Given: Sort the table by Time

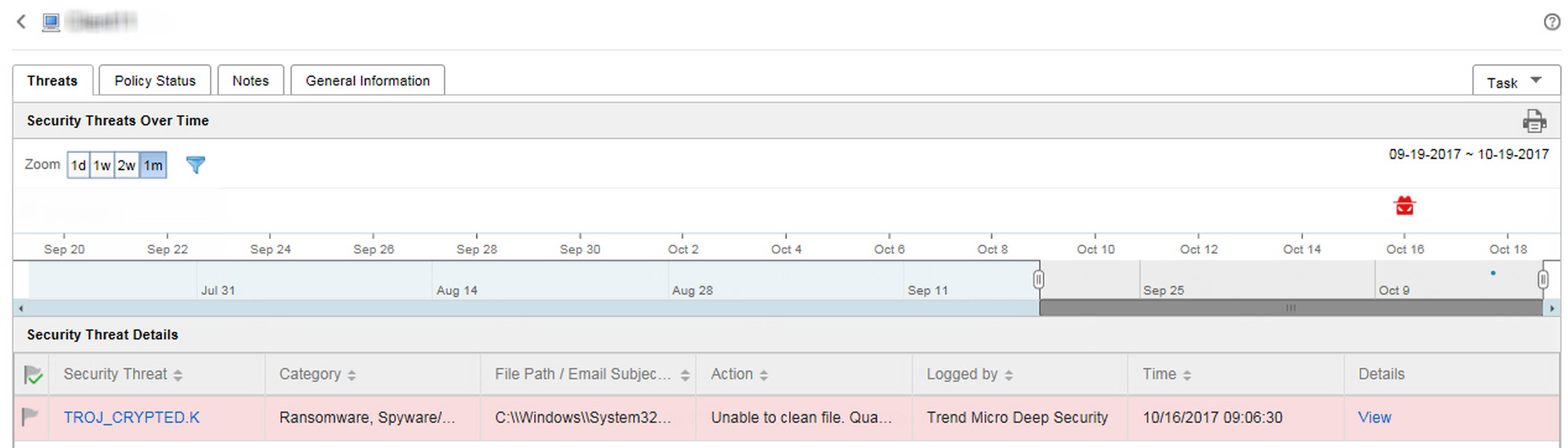Looking at the screenshot, I should click(1186, 374).
